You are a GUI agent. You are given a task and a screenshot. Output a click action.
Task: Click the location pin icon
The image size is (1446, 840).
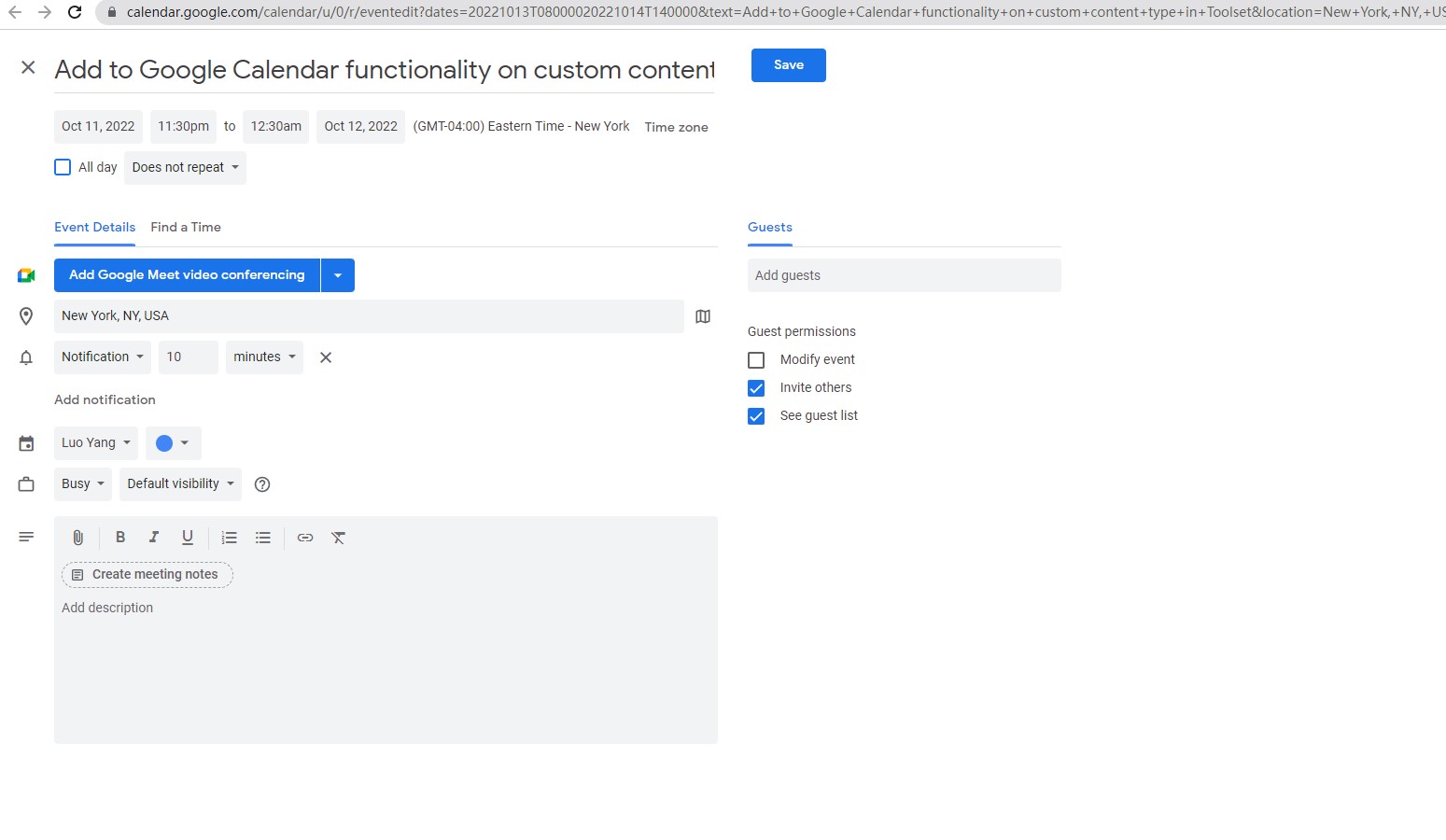coord(26,316)
